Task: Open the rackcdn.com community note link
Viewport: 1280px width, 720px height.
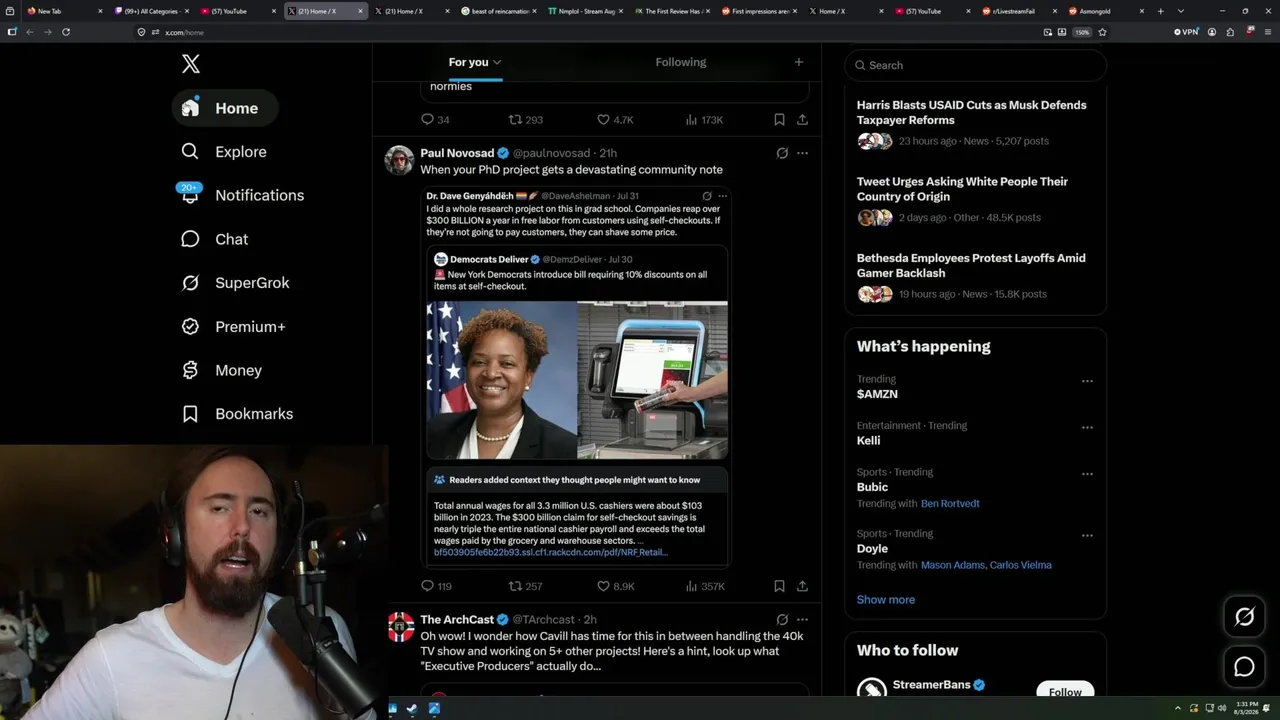Action: [550, 552]
